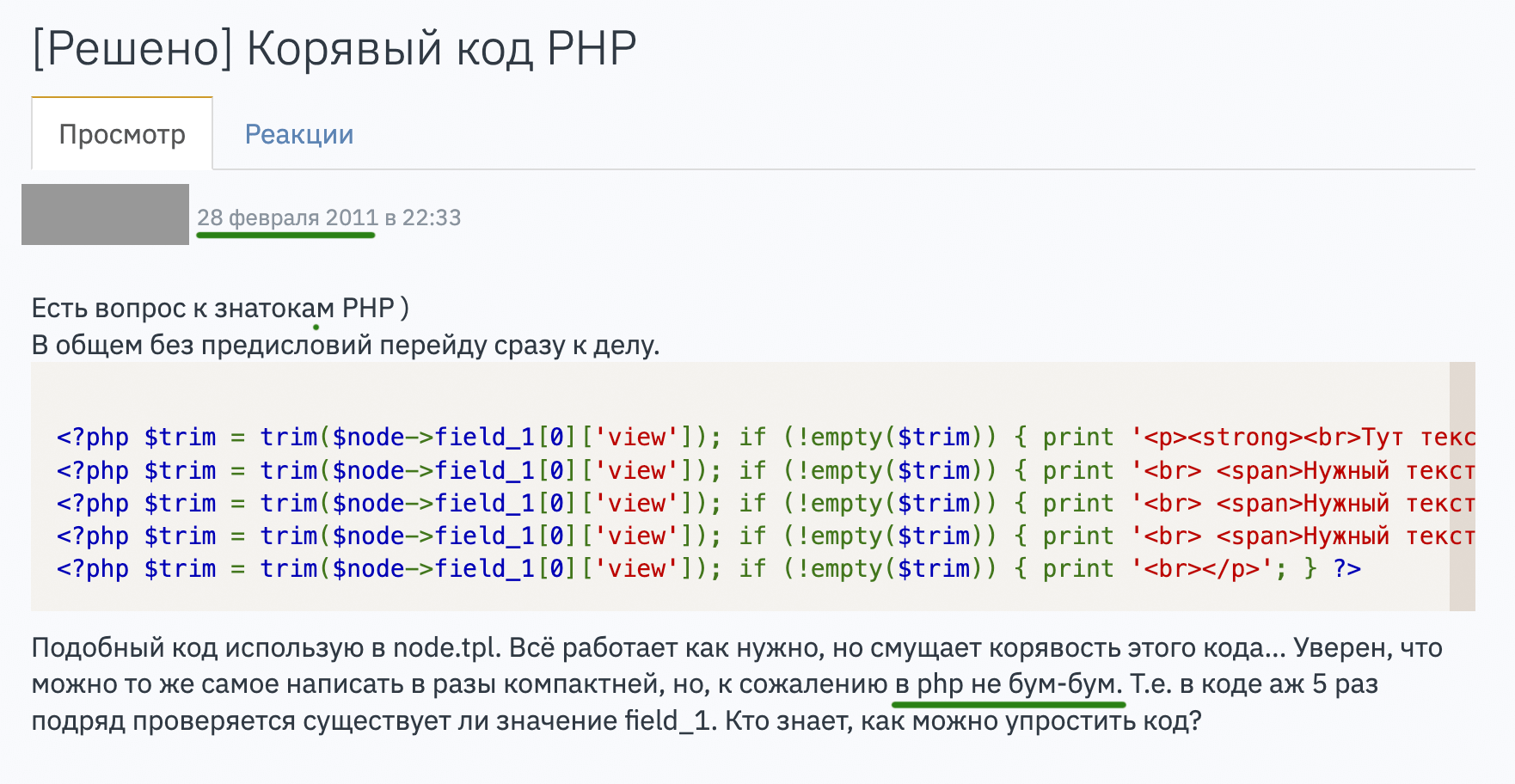Image resolution: width=1515 pixels, height=784 pixels.
Task: Switch to the Реакции tab
Action: pos(299,134)
